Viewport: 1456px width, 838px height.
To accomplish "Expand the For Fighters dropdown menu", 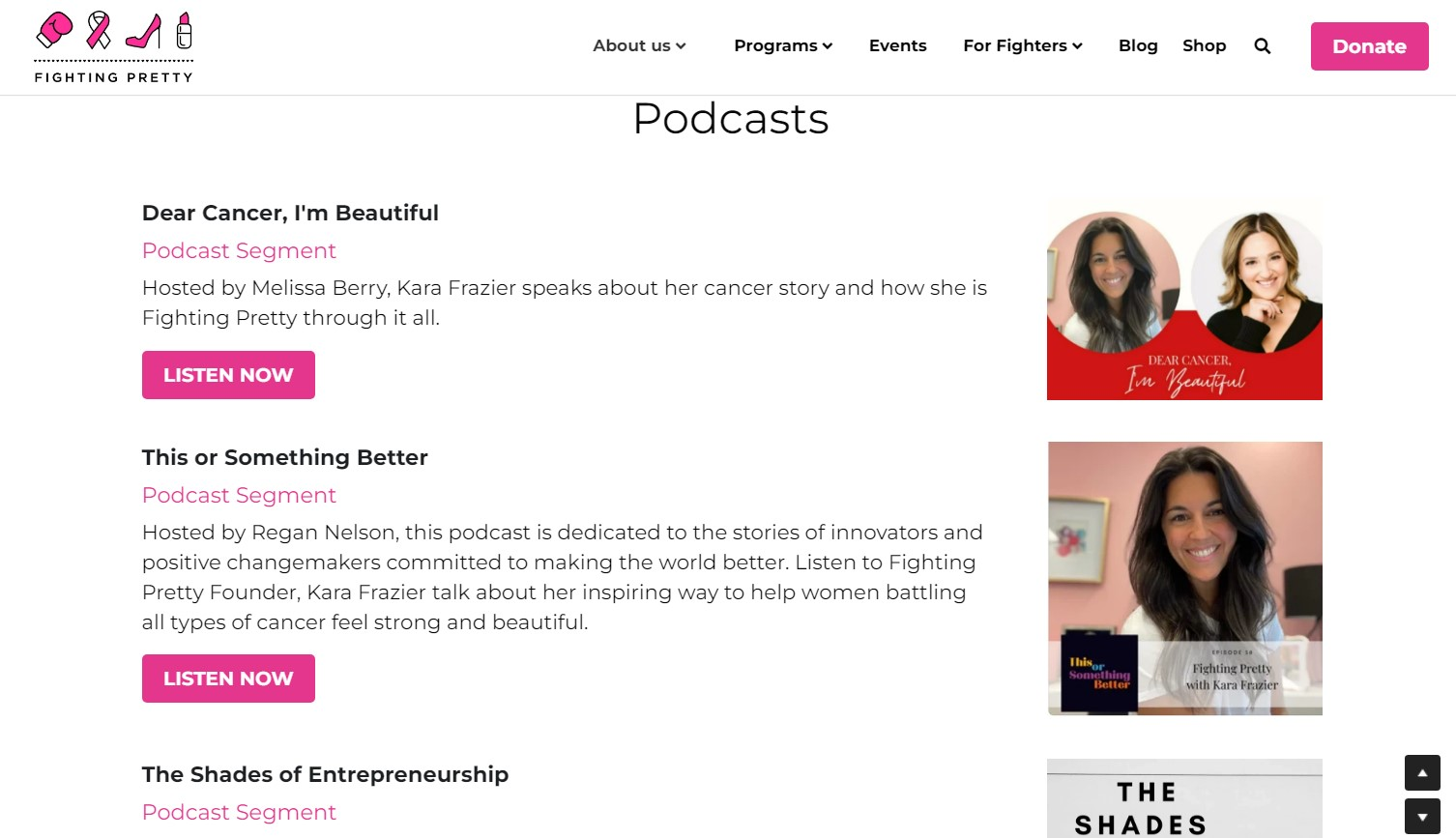I will [x=1022, y=45].
